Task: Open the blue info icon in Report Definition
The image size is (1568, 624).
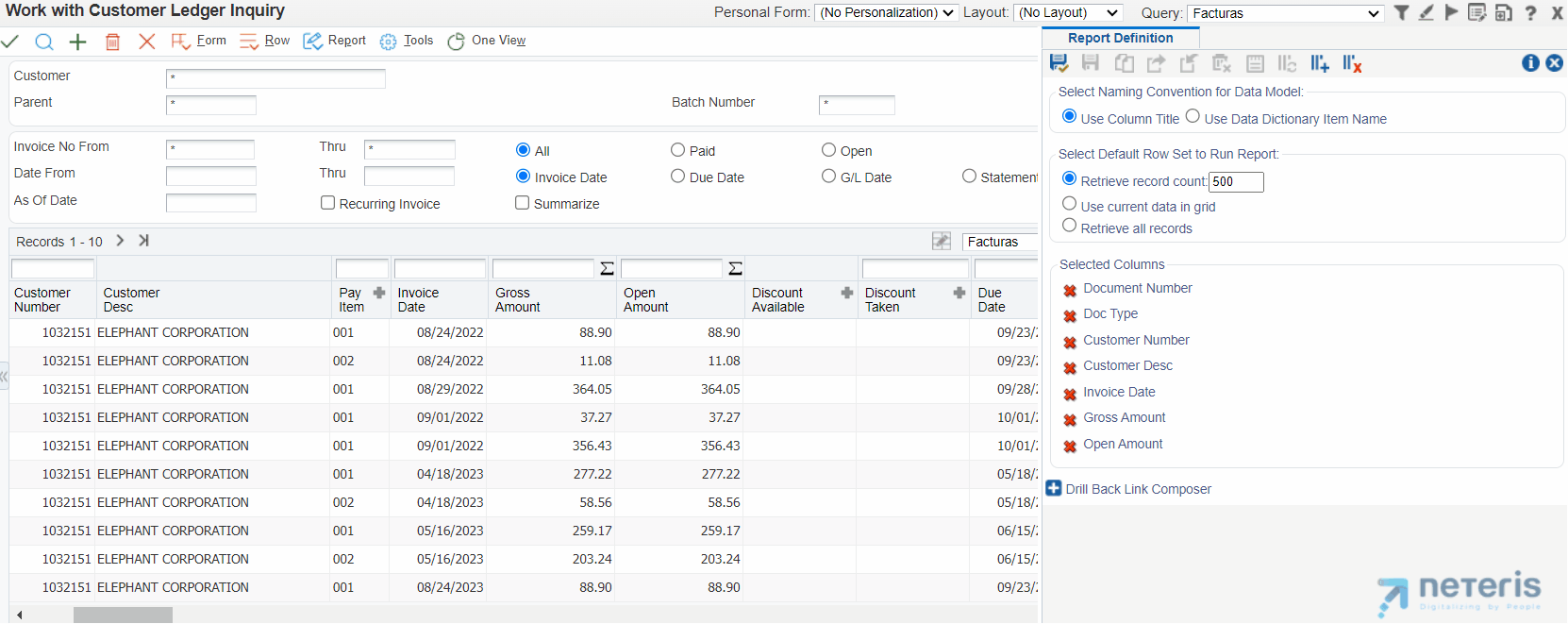Action: click(1530, 62)
